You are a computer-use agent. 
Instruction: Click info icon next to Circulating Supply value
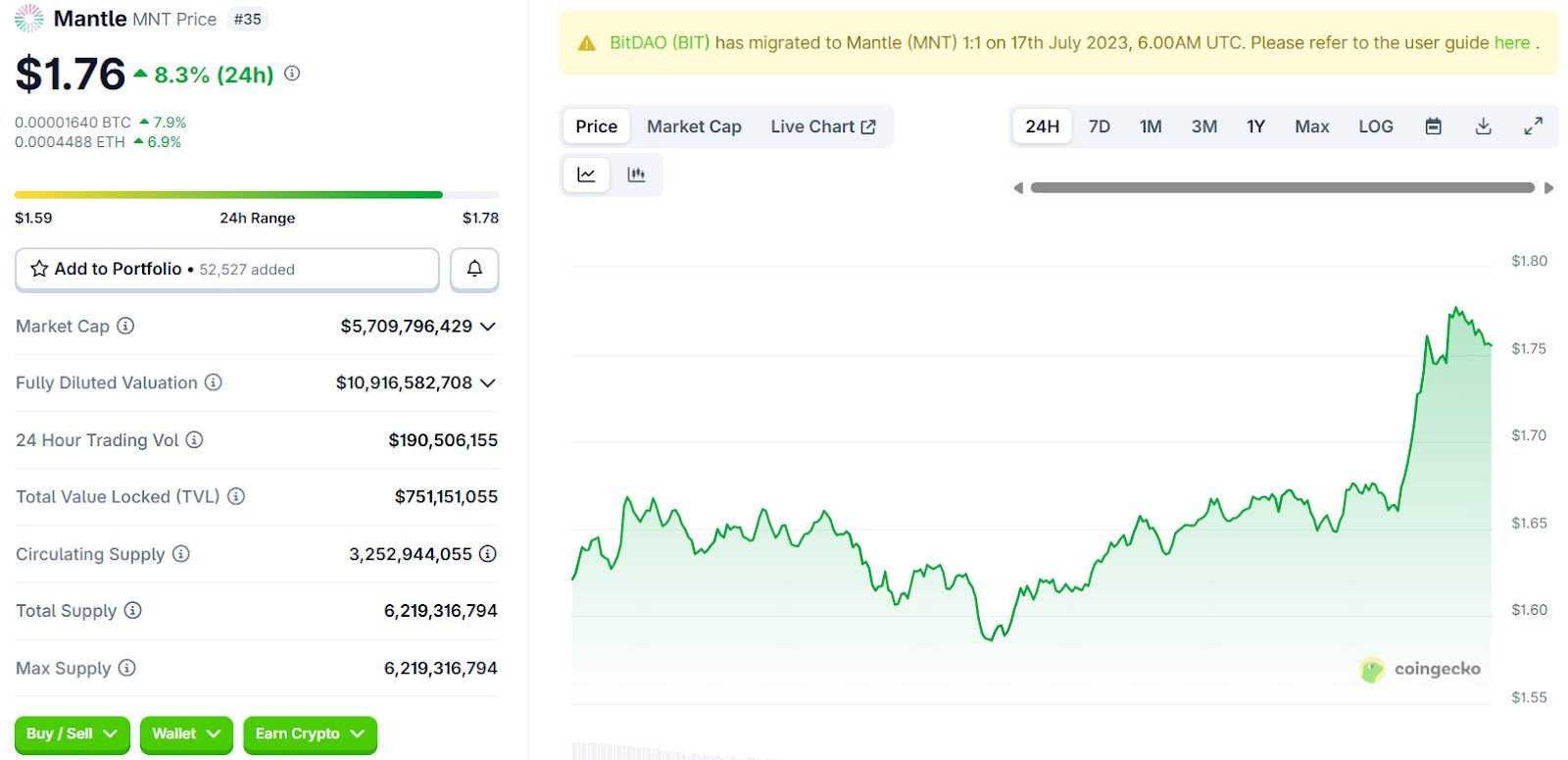(x=487, y=554)
